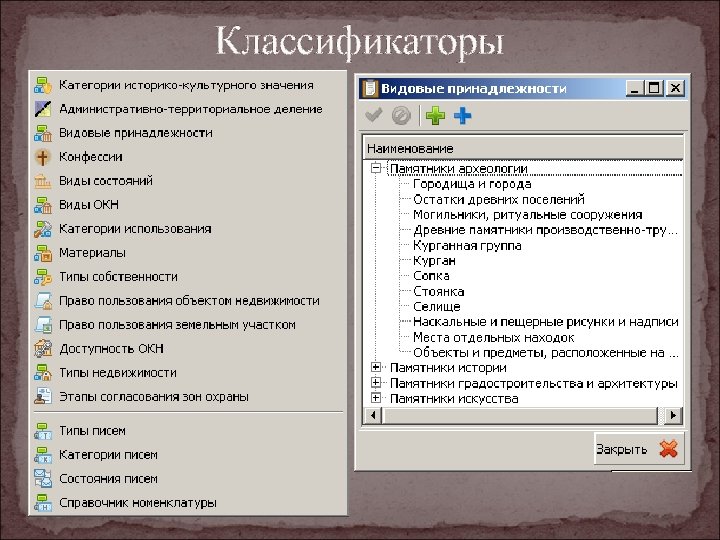
Task: Open the Категории использования menu label
Action: coord(135,229)
